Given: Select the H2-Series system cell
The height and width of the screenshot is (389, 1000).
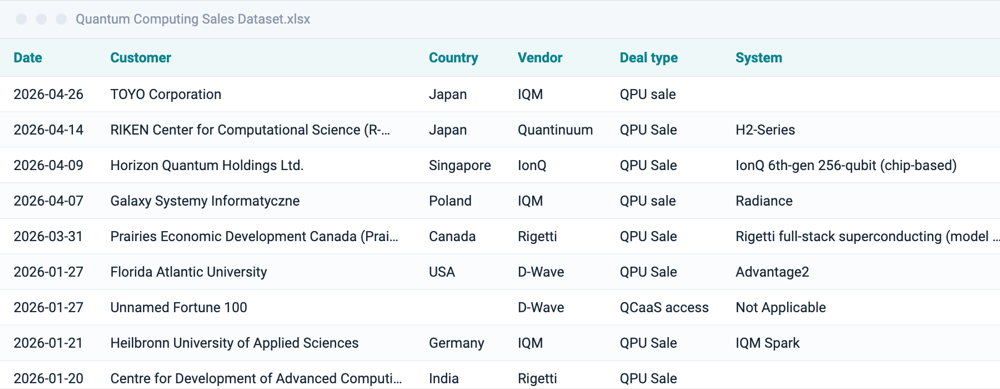Looking at the screenshot, I should click(x=765, y=130).
